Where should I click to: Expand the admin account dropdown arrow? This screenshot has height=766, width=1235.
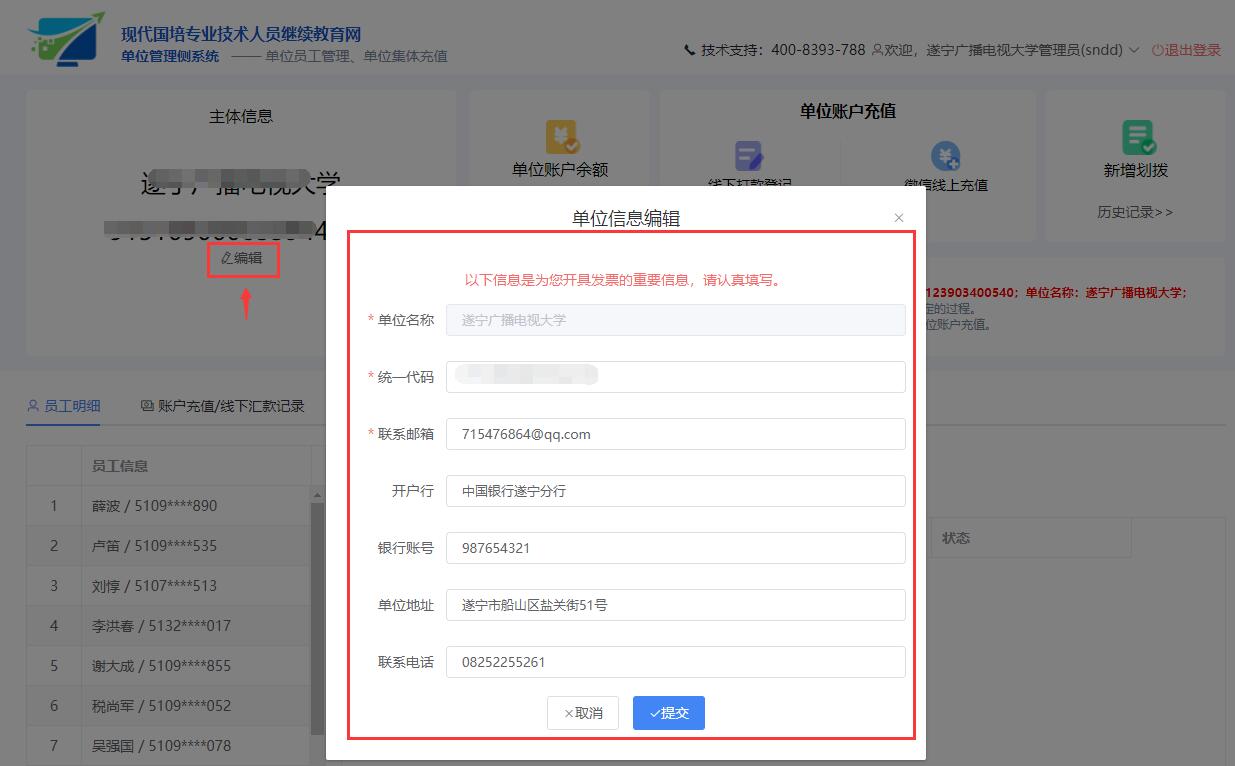tap(1134, 50)
